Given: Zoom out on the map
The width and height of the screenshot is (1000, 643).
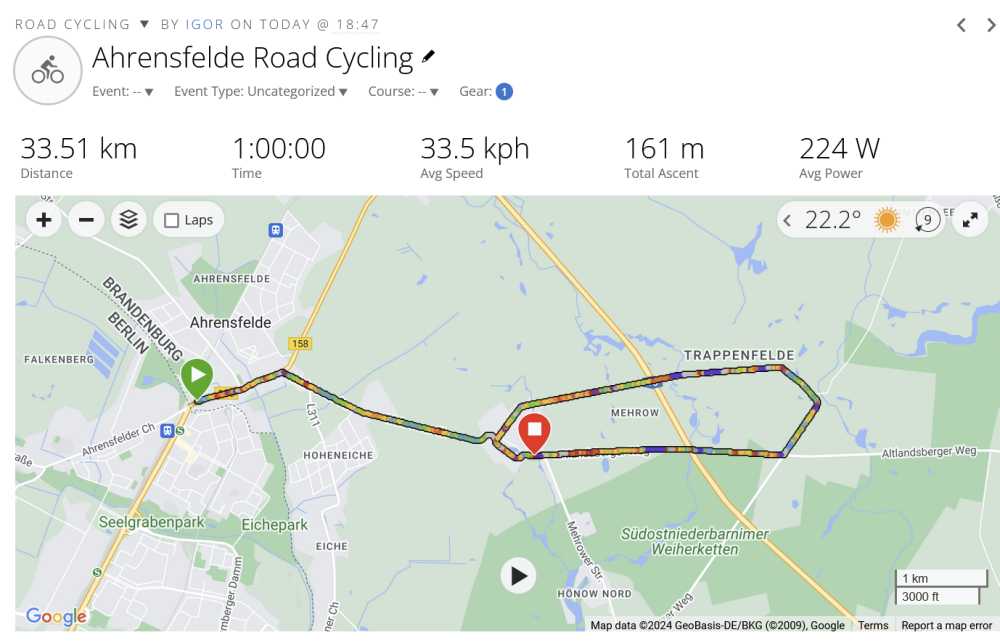Looking at the screenshot, I should point(86,220).
